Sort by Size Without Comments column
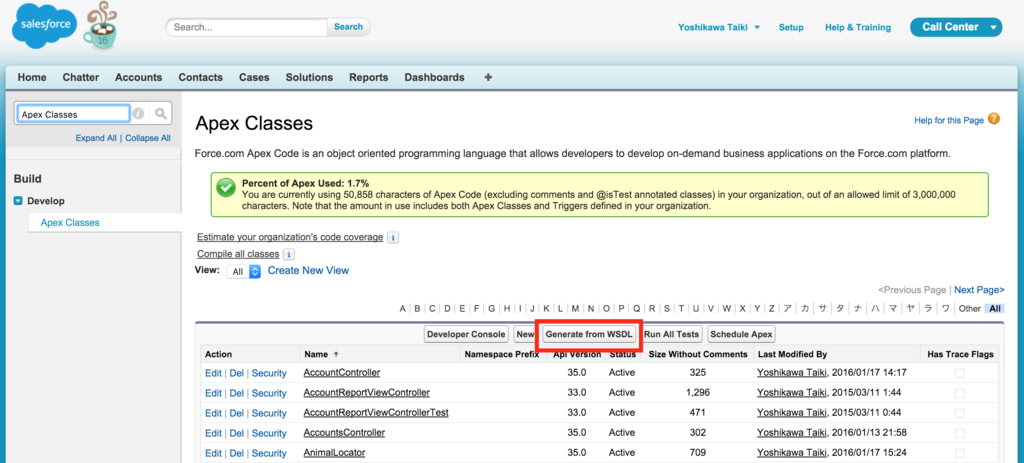 point(697,355)
